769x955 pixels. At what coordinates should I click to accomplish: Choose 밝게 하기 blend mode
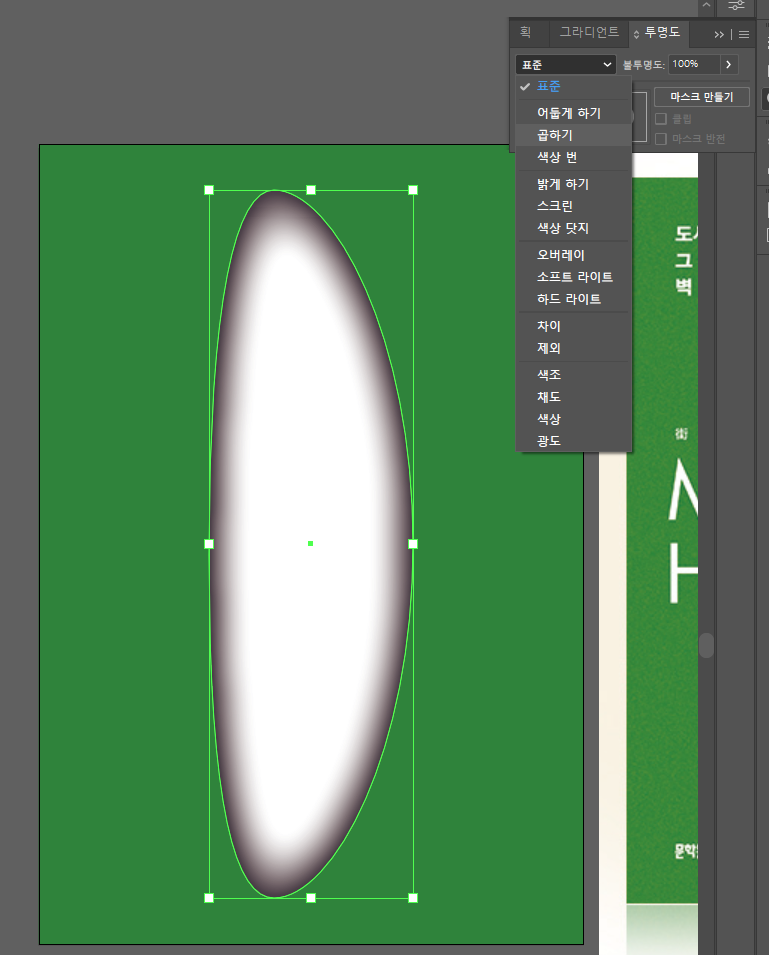click(x=573, y=184)
